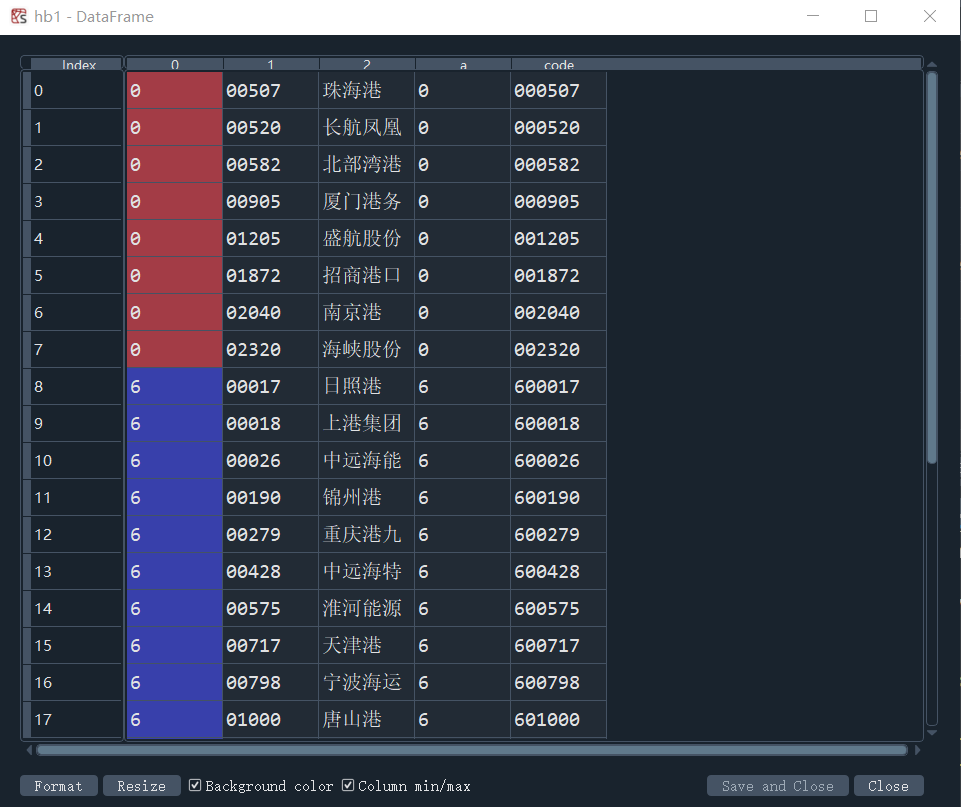
Task: Select row index 0 header
Action: [x=74, y=91]
